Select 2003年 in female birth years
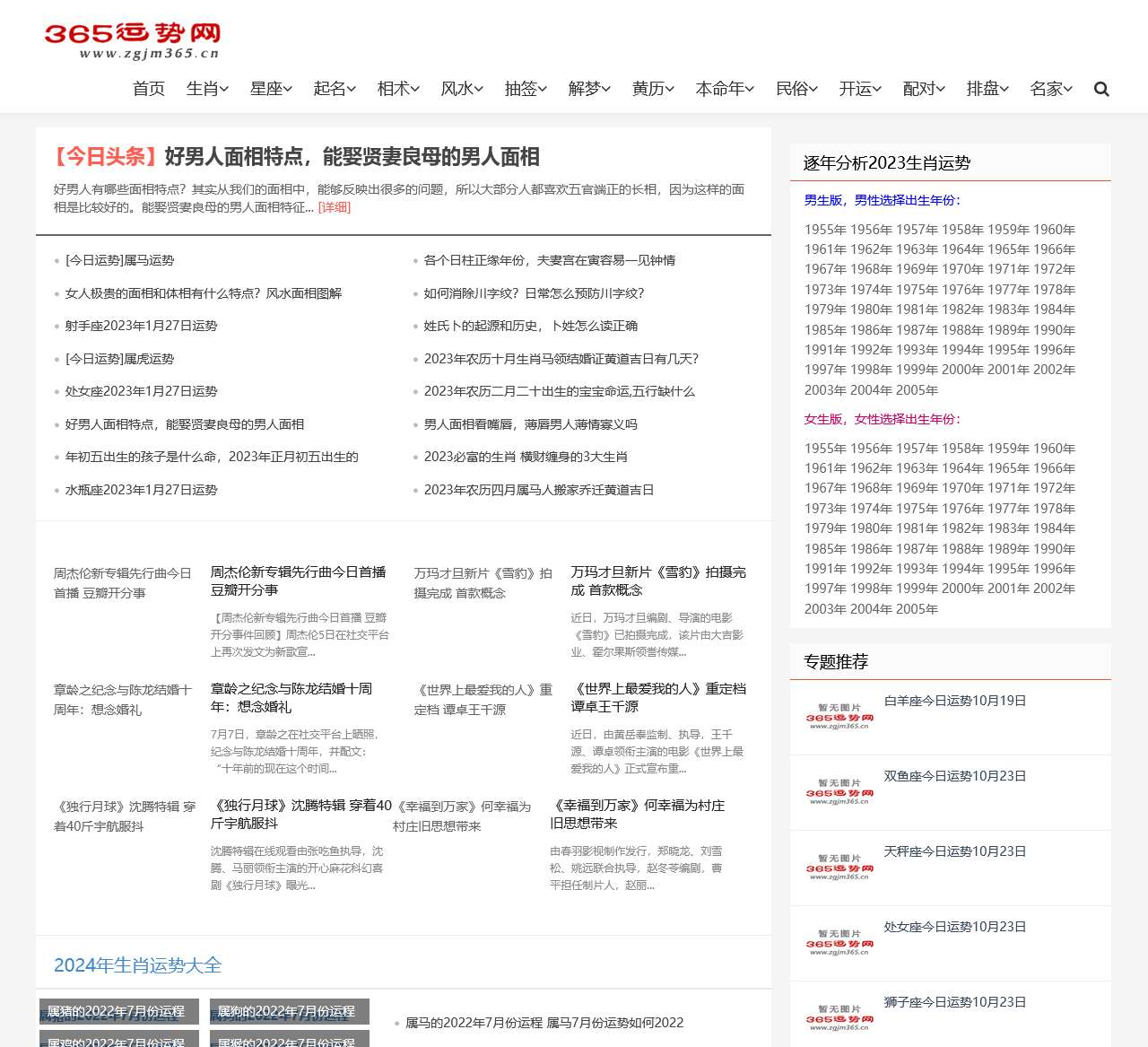Screen dimensions: 1148x1047 825,609
